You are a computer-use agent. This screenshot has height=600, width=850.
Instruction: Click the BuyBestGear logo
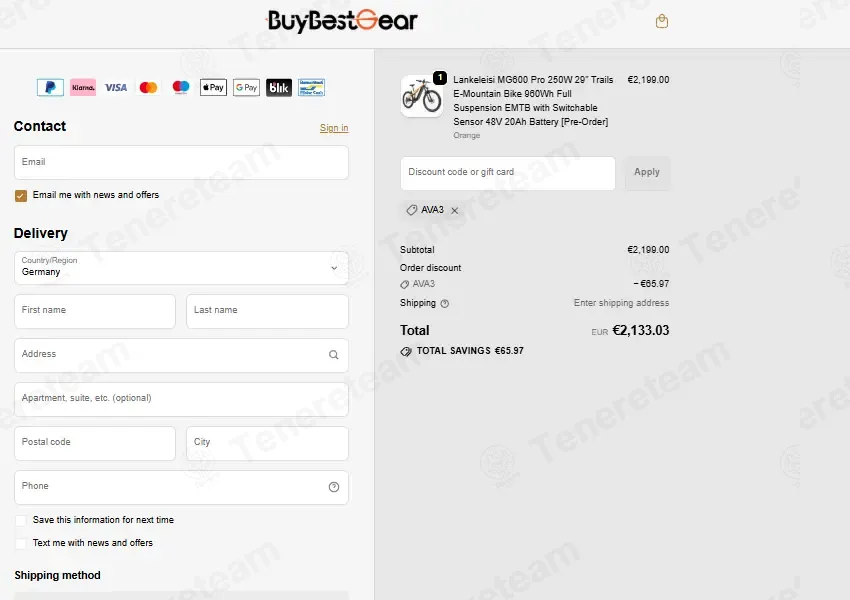342,22
